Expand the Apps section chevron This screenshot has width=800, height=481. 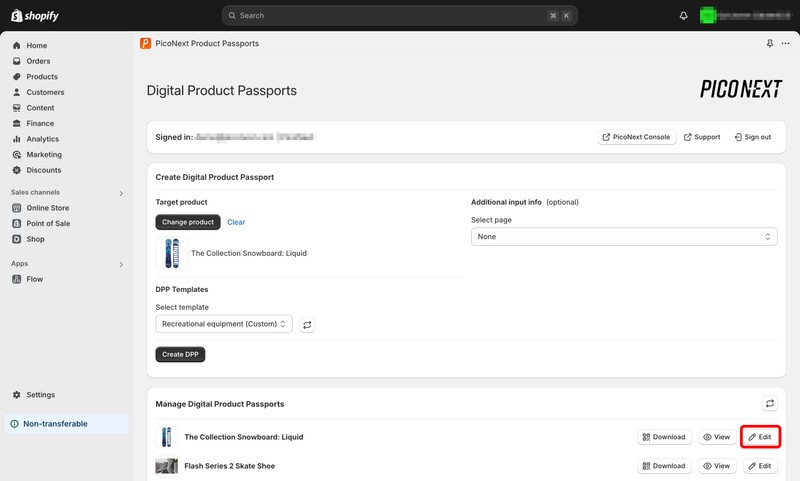coord(121,264)
